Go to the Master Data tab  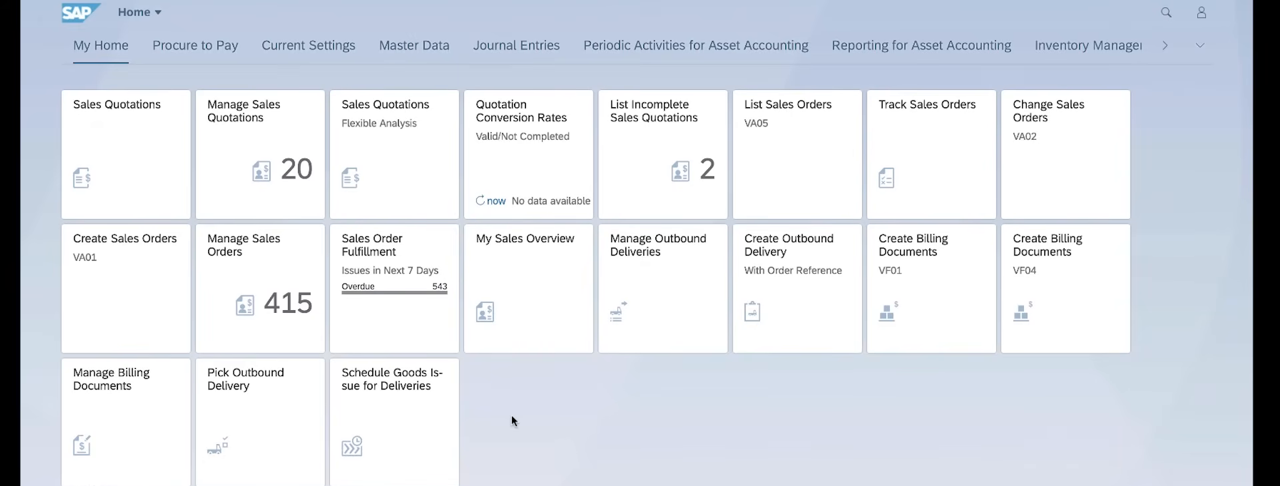click(x=414, y=45)
